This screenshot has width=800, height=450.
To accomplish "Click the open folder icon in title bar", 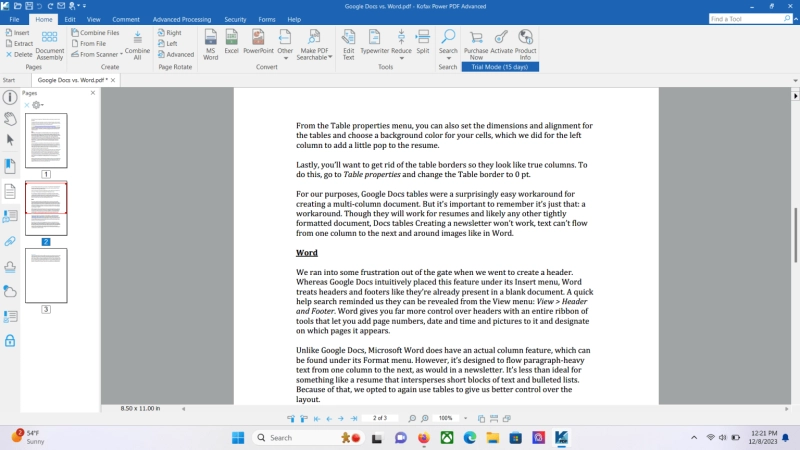I will pyautogui.click(x=17, y=6).
